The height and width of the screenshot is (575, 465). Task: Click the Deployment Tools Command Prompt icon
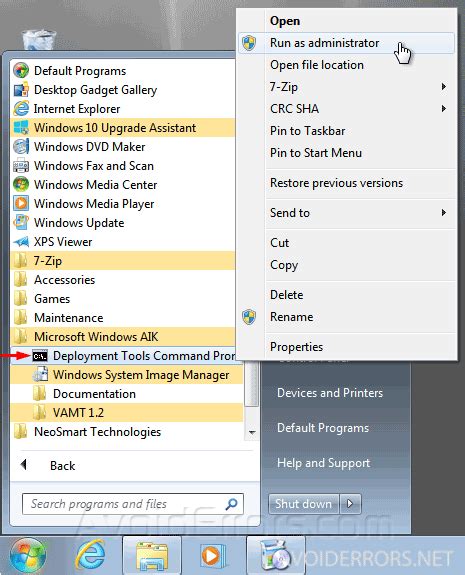40,356
